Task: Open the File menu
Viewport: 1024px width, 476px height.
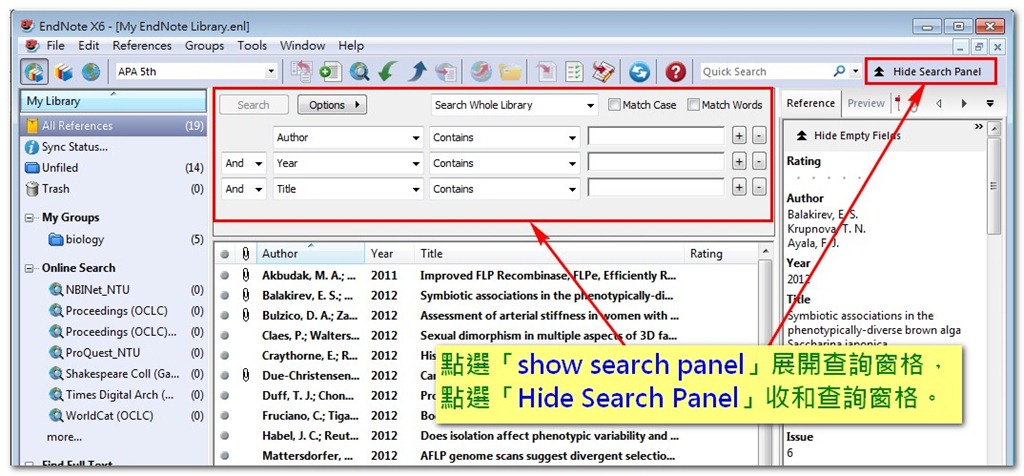Action: 56,46
